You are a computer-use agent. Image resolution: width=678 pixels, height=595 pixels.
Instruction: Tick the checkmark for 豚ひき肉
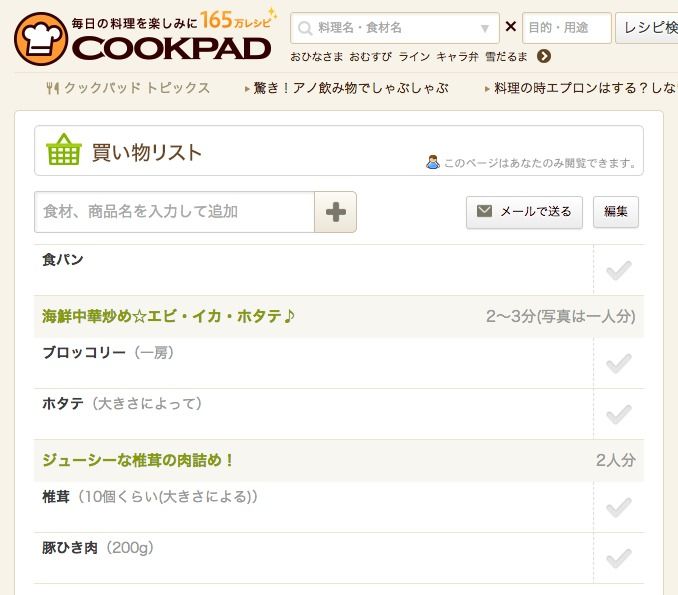619,558
